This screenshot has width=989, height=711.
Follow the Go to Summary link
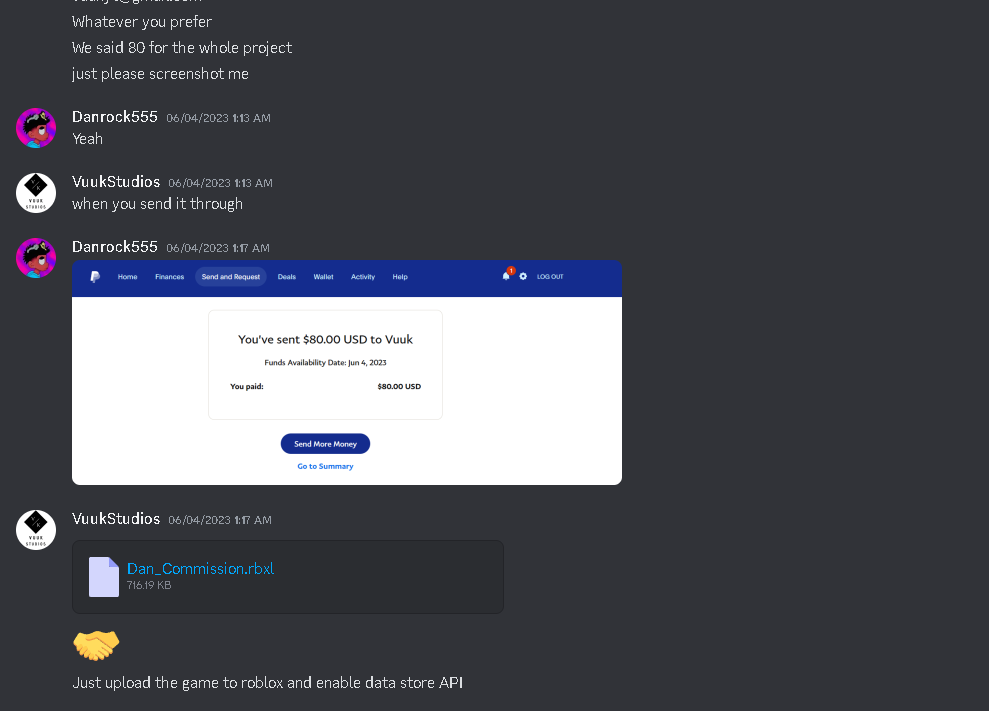325,466
